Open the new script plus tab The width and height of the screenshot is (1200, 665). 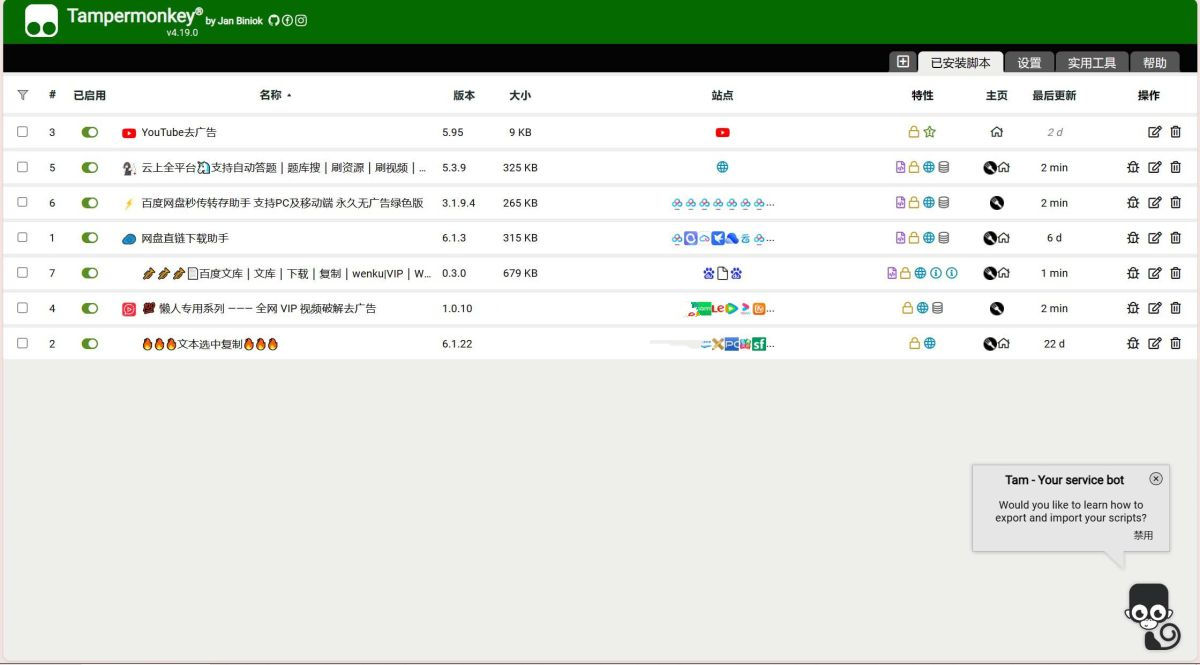pos(903,62)
